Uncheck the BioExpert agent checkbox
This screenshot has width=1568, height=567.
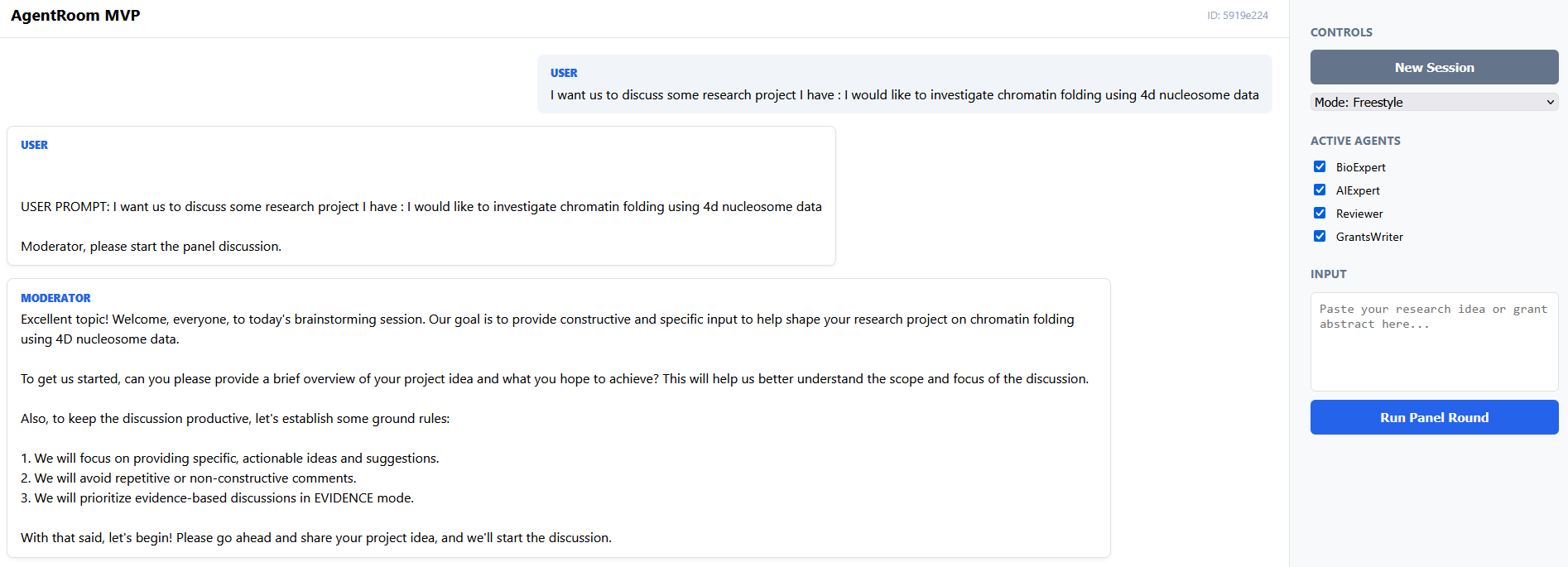tap(1320, 167)
